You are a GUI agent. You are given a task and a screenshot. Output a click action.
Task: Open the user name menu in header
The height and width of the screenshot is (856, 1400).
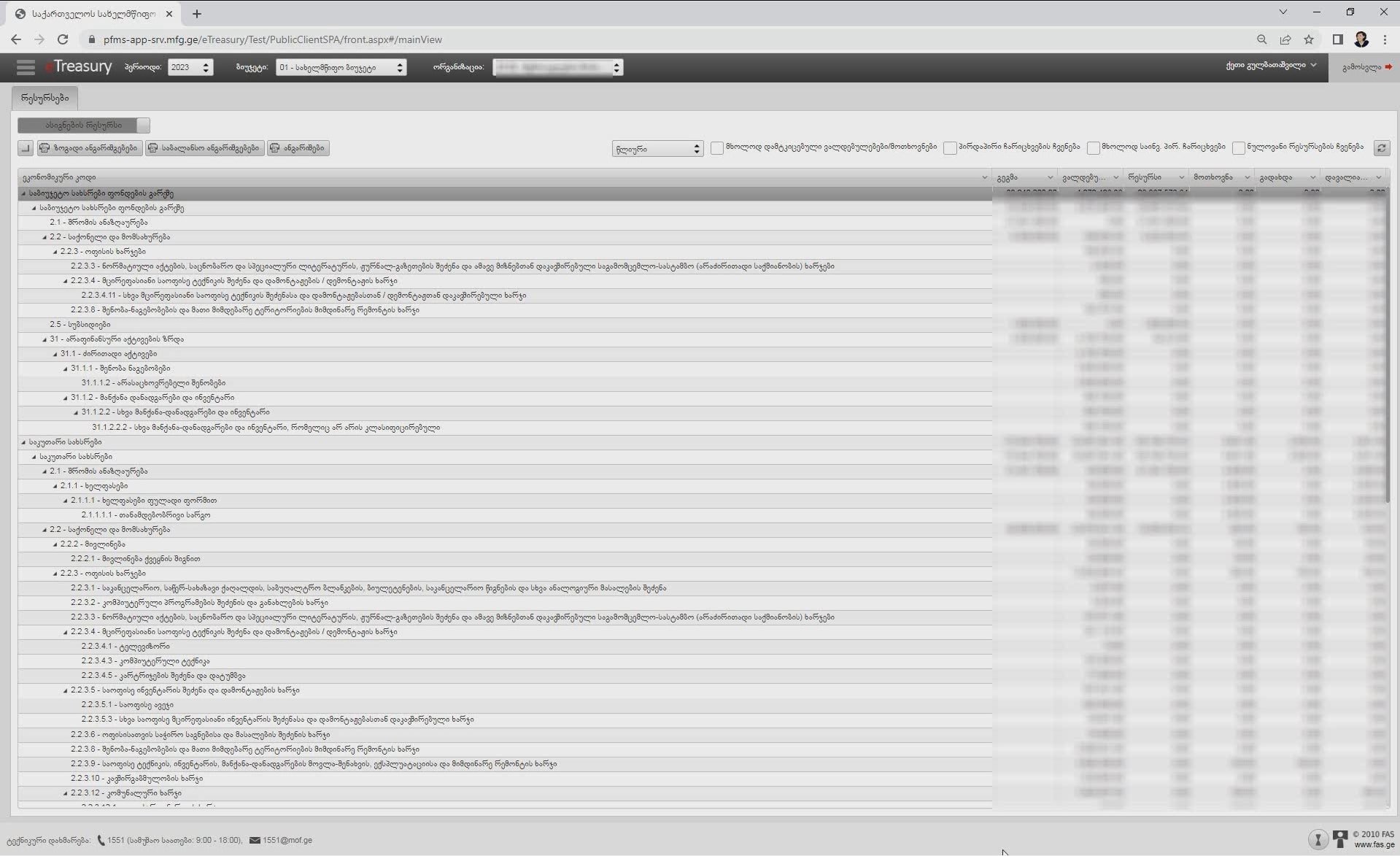click(1270, 66)
